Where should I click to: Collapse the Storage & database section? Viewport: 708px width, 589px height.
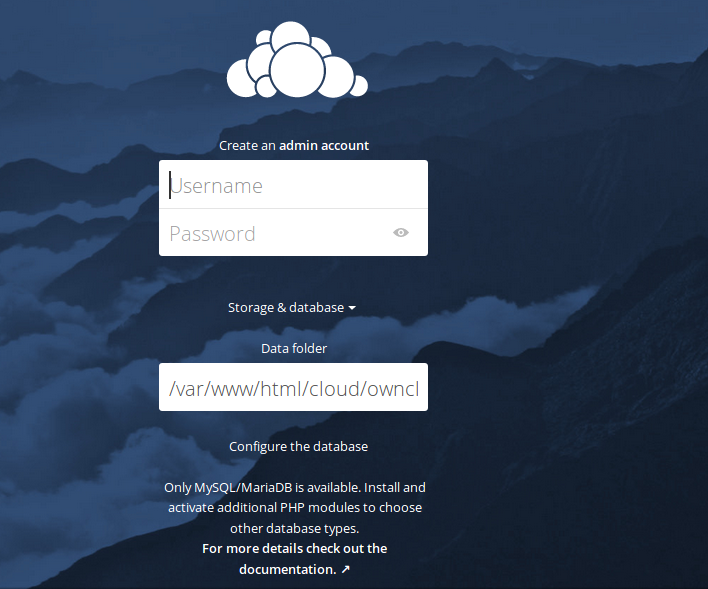[x=292, y=308]
